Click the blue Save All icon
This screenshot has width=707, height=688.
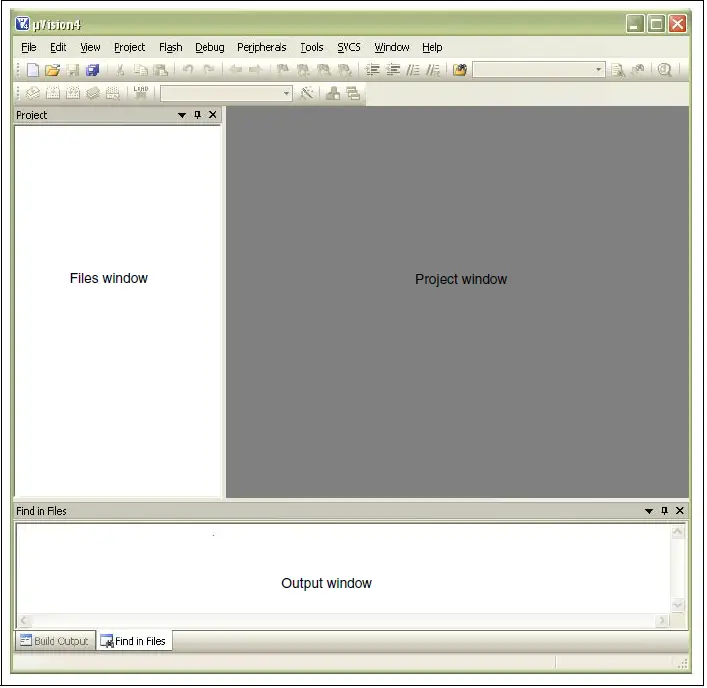point(93,70)
